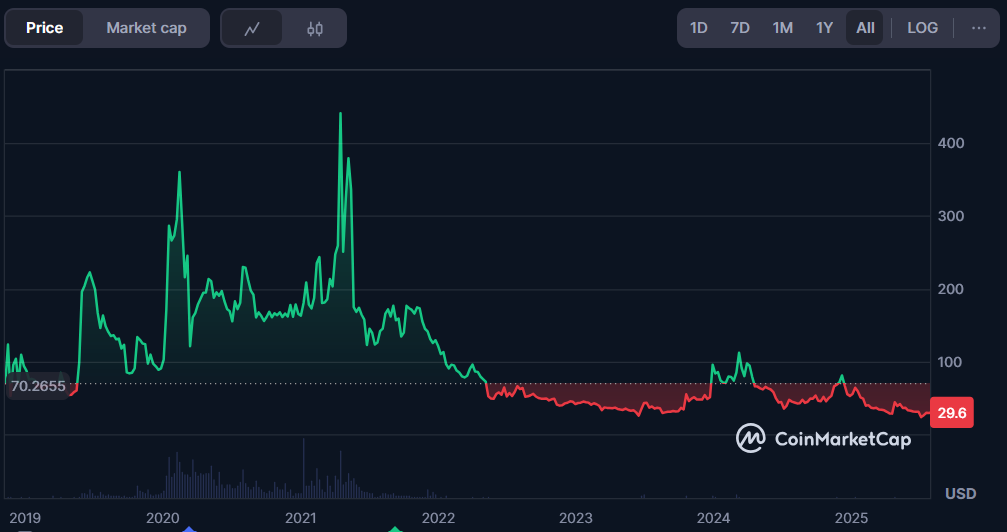Select the line chart view icon
The image size is (1007, 532).
click(252, 28)
